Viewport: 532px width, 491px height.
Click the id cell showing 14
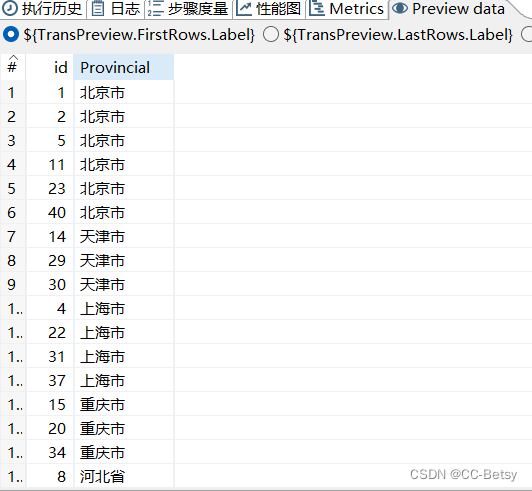(x=50, y=237)
